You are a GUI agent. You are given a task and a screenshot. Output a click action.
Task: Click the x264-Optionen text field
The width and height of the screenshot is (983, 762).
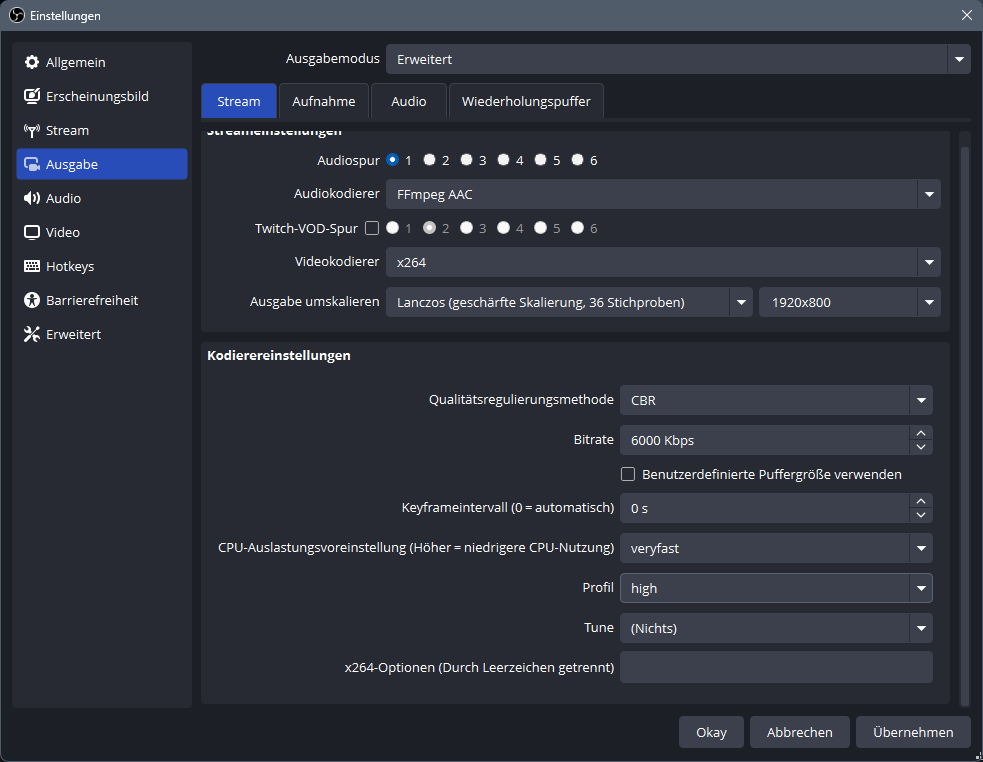coord(776,667)
